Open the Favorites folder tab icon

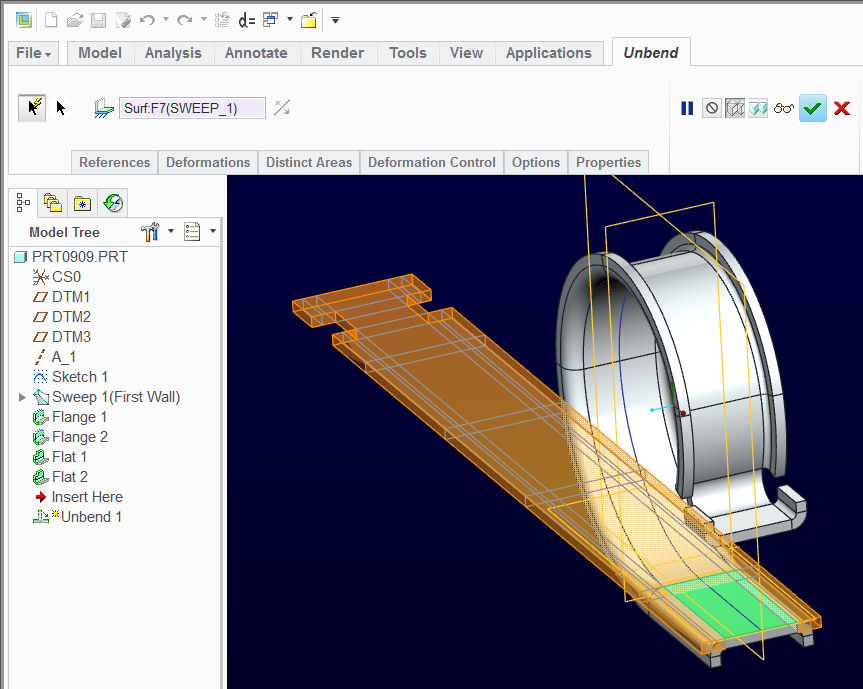[83, 203]
